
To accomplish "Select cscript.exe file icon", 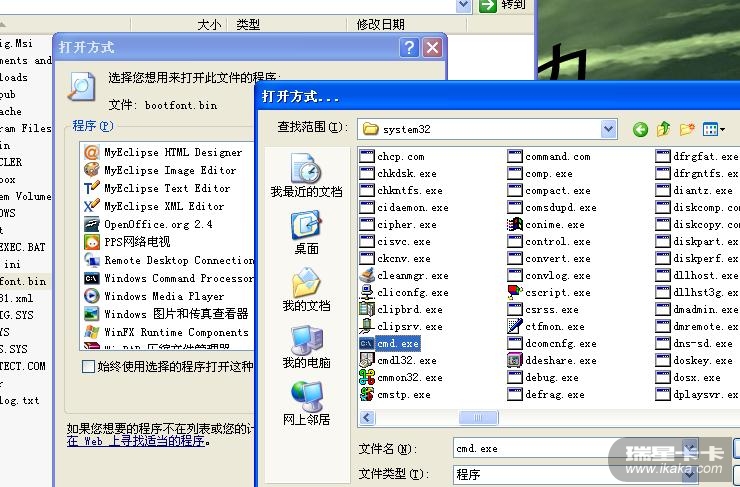I will pos(515,292).
